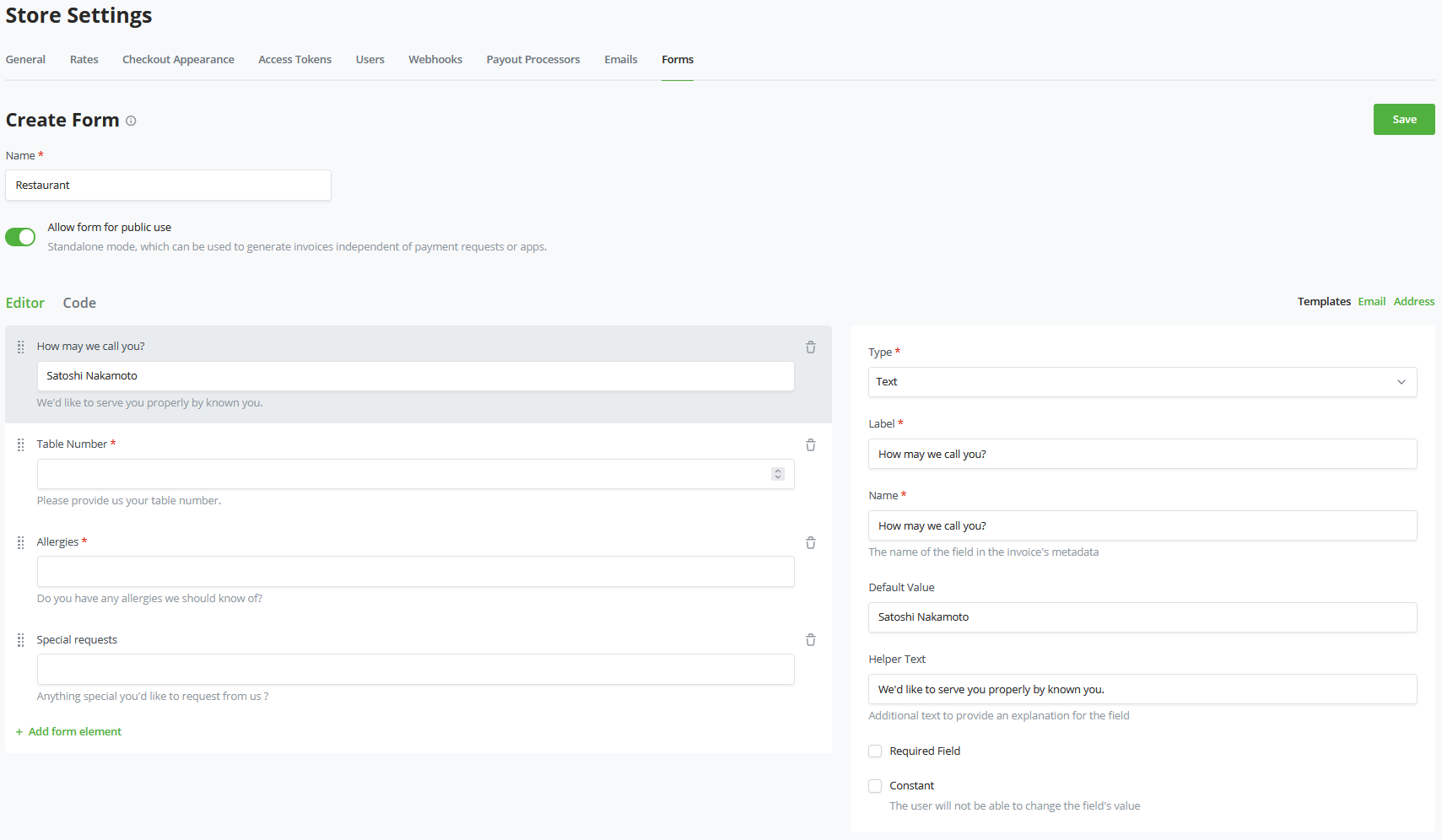Image resolution: width=1442 pixels, height=840 pixels.
Task: Click drag handle of Table Number field
Action: [x=20, y=444]
